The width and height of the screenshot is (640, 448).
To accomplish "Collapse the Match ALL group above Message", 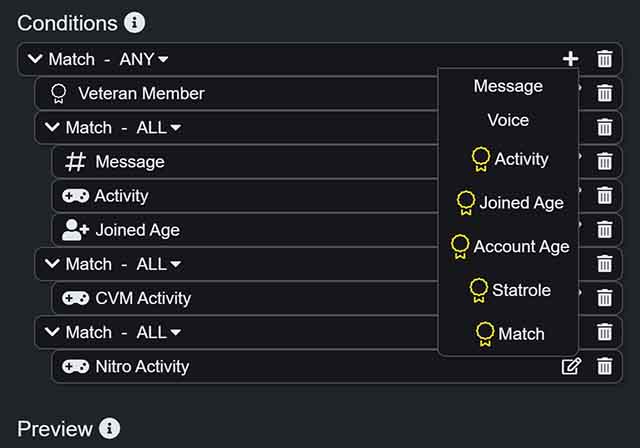I will (52, 127).
